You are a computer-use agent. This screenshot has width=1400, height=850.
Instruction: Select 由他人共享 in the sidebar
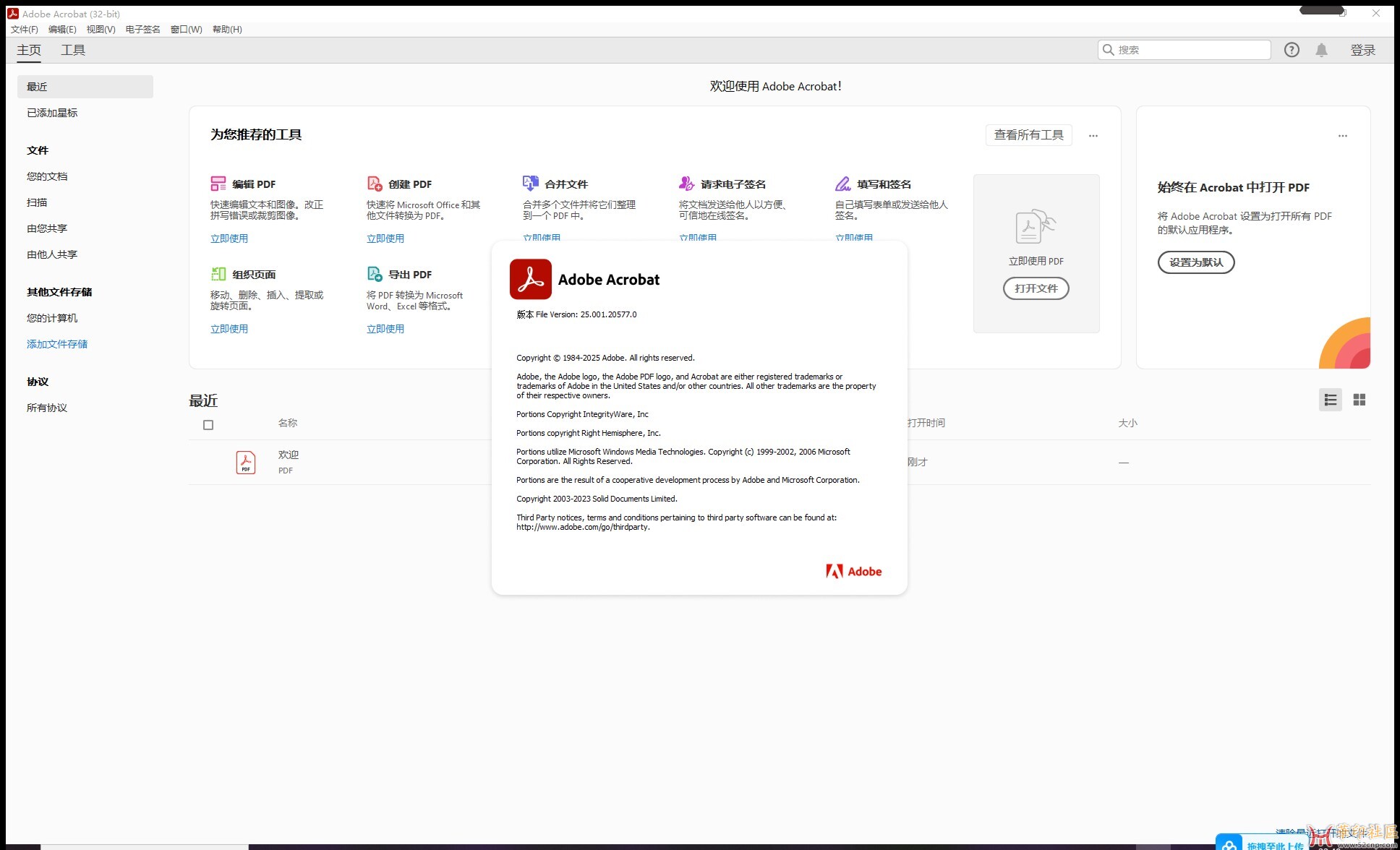(x=52, y=254)
